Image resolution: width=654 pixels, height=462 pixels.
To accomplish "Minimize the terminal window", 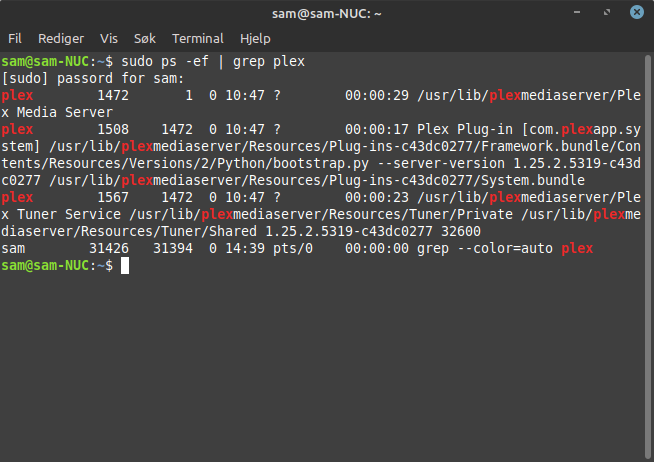I will tap(577, 12).
